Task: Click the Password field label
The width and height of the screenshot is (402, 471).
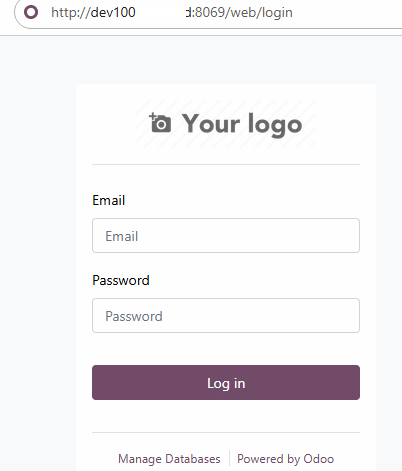Action: pos(121,280)
